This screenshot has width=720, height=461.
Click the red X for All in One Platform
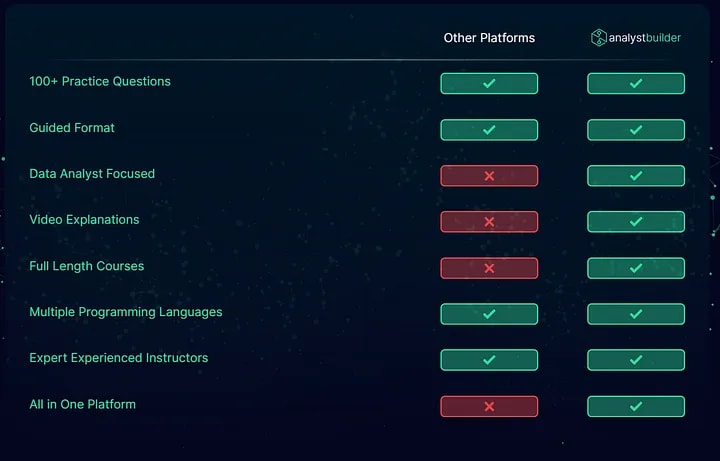pos(489,406)
